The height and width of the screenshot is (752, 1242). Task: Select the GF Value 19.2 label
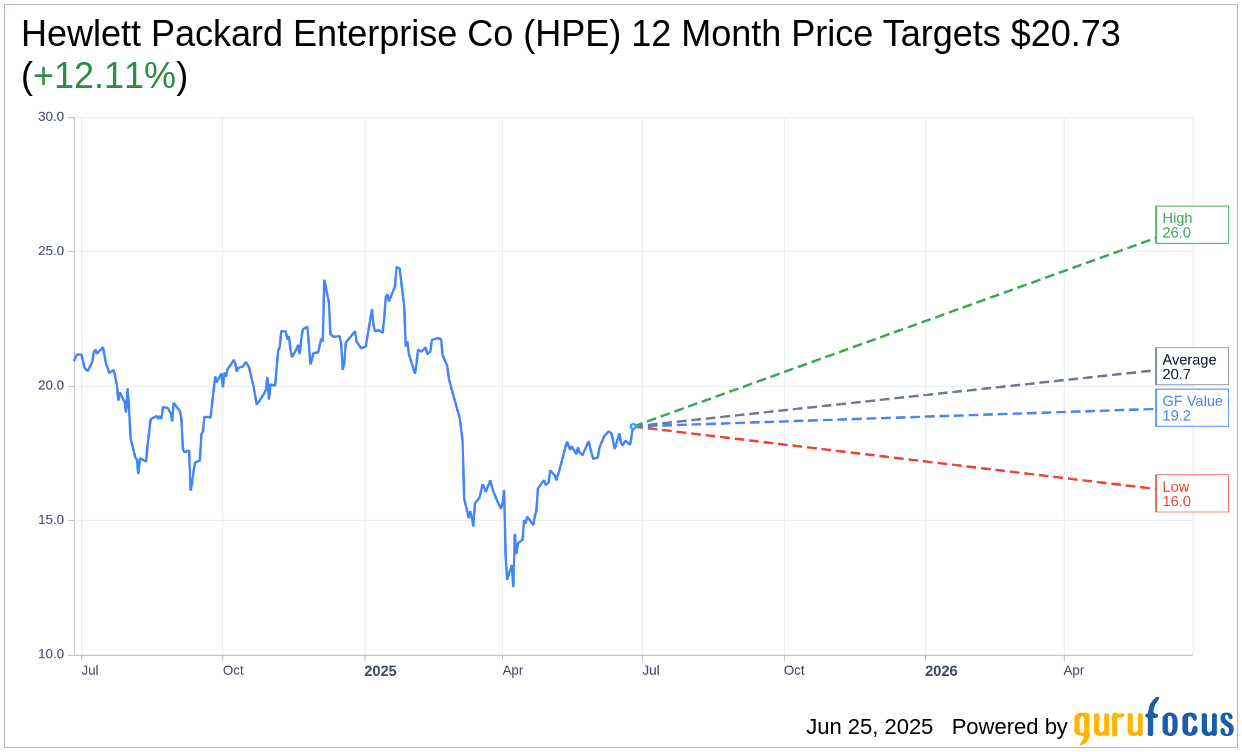[x=1192, y=408]
